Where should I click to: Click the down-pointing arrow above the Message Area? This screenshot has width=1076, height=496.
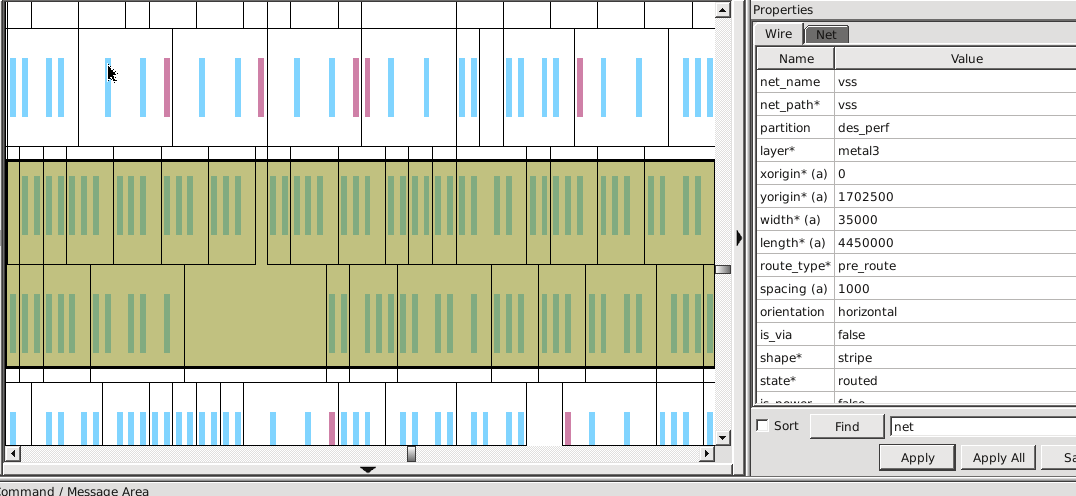[367, 469]
